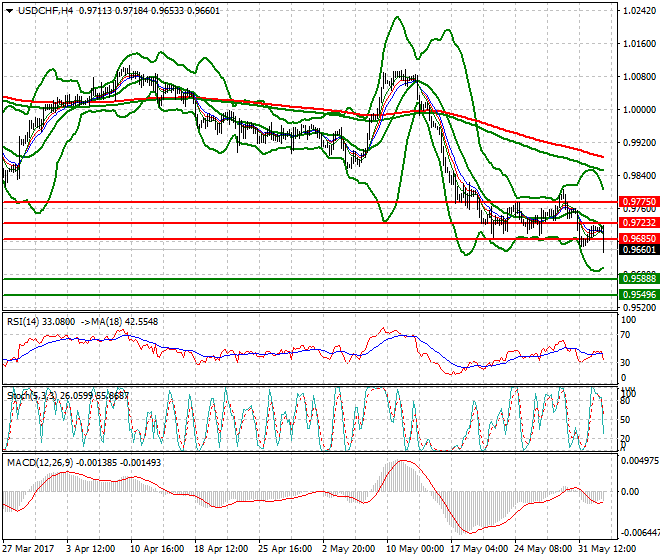Click the 1.02420 value on price axis
Image resolution: width=660 pixels, height=560 pixels.
[638, 11]
